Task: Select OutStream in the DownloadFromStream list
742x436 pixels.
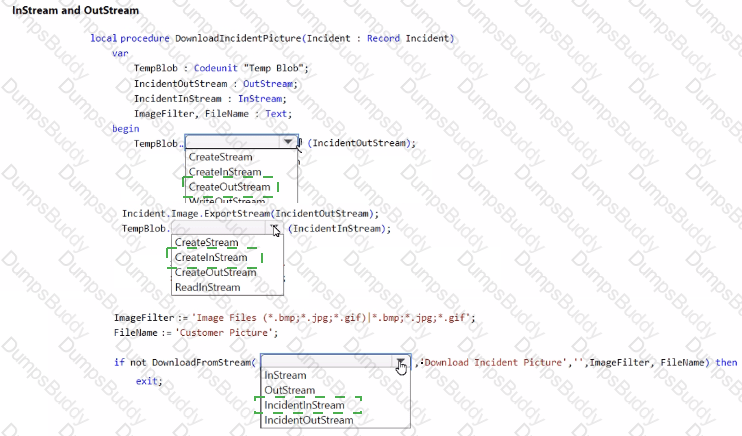Action: [289, 391]
